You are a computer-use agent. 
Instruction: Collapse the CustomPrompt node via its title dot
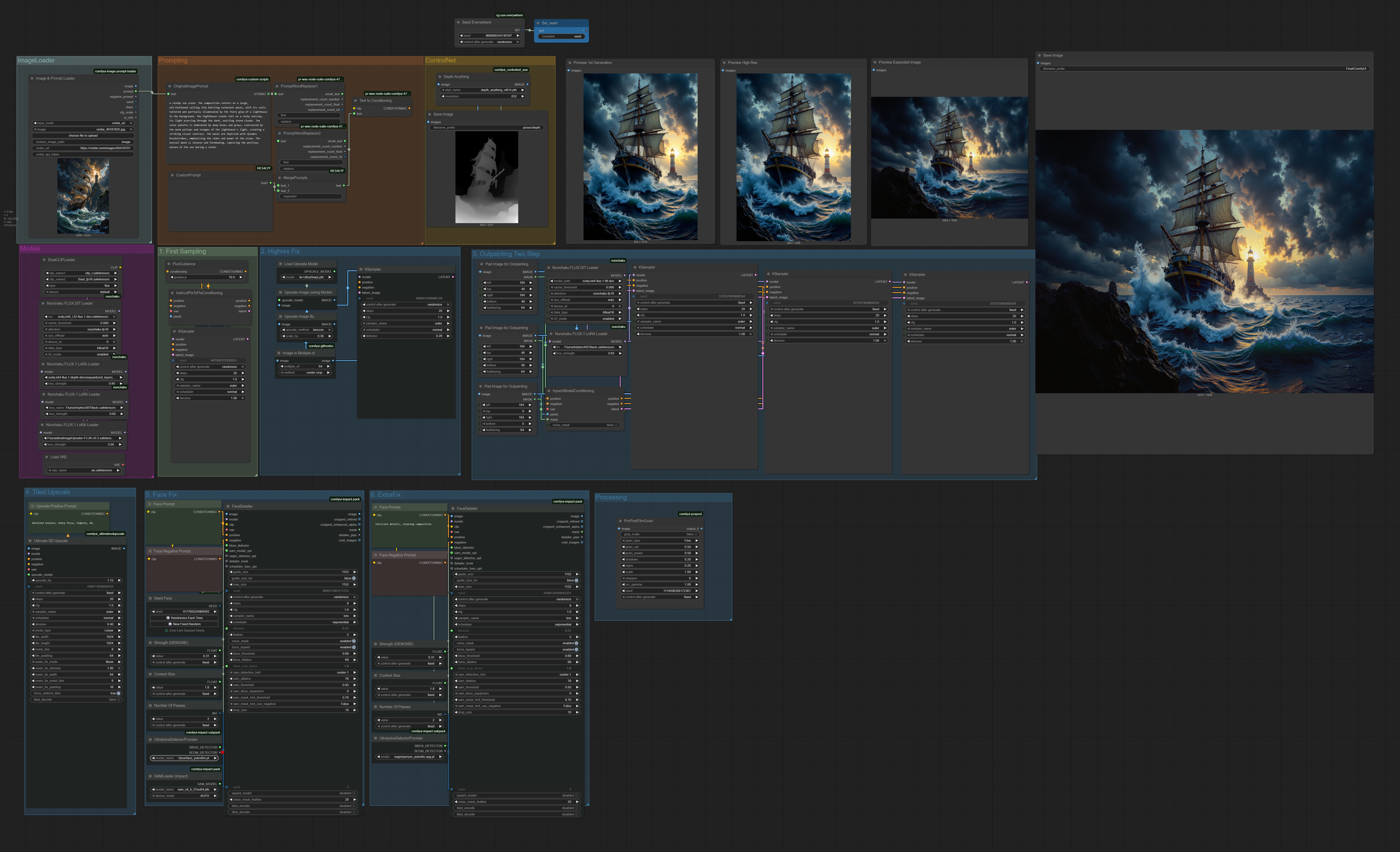pos(172,175)
